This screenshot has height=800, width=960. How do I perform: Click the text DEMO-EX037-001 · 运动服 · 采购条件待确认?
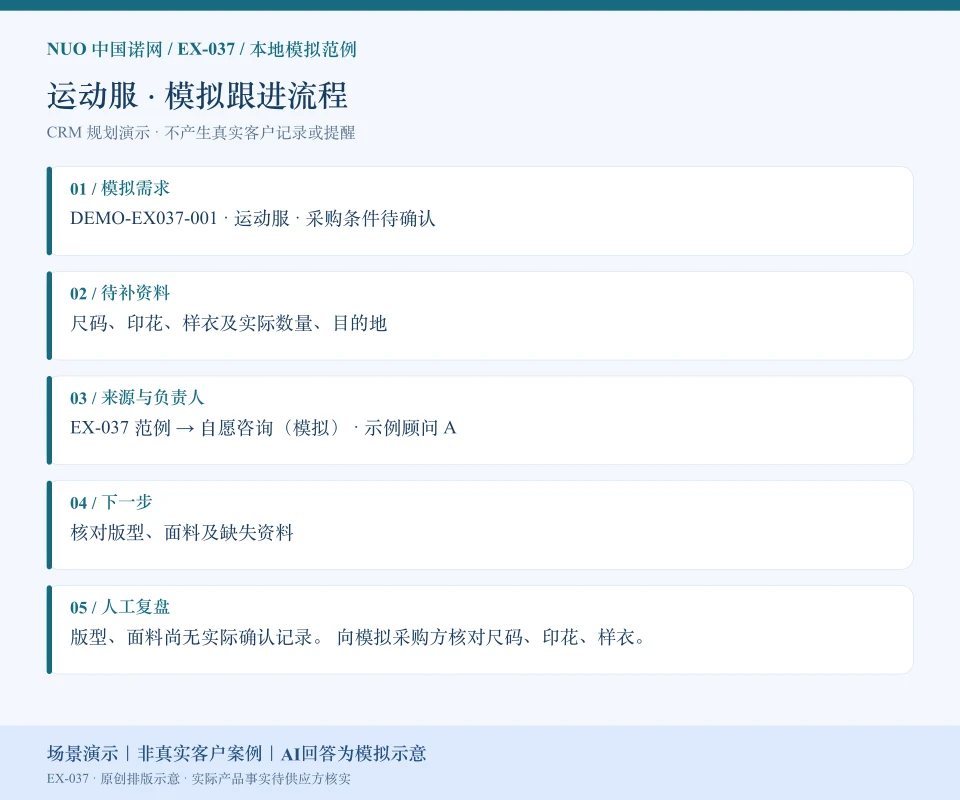pyautogui.click(x=252, y=219)
